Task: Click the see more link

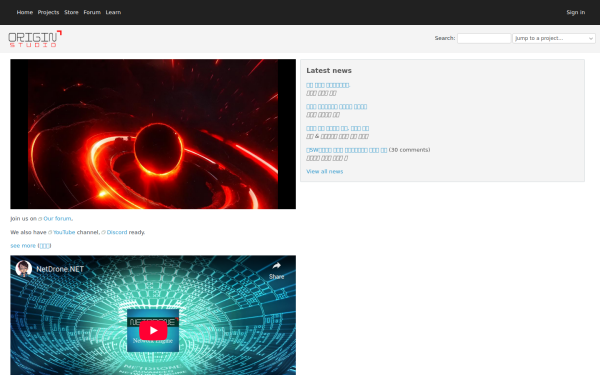Action: [23, 246]
